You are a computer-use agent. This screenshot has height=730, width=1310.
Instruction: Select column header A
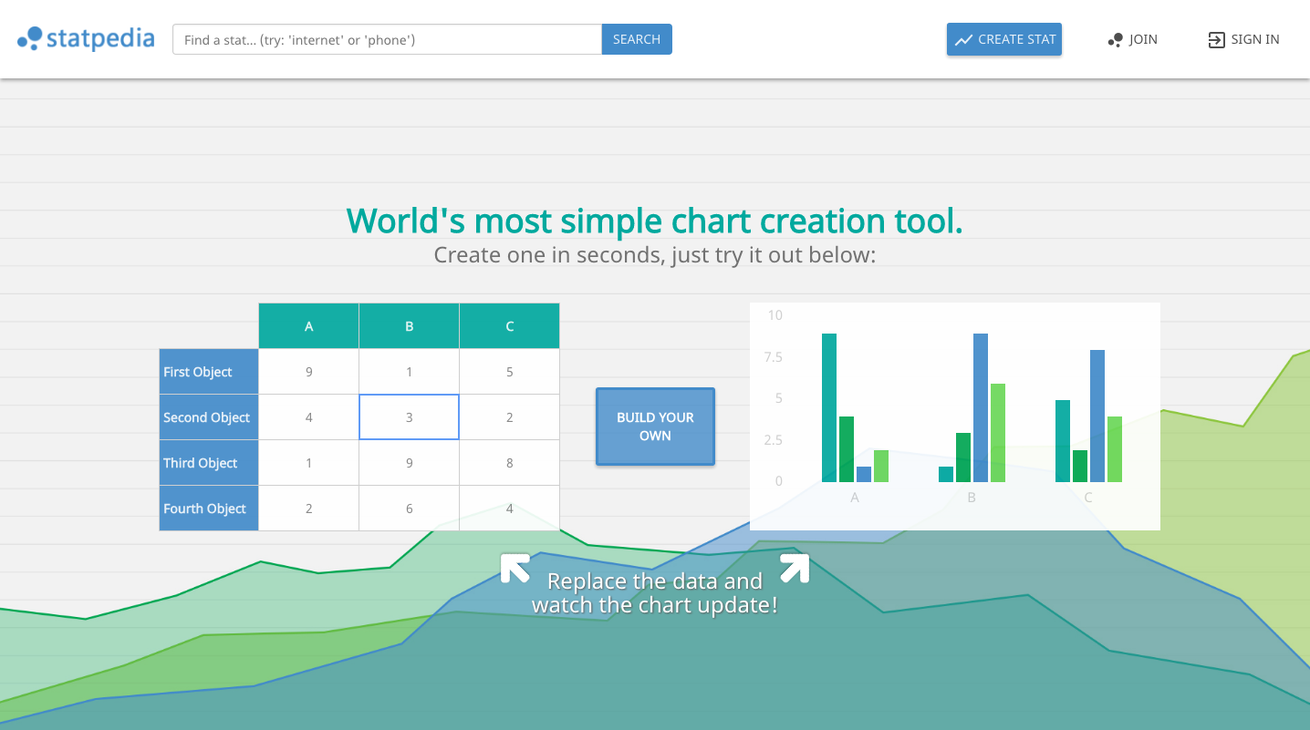coord(309,326)
